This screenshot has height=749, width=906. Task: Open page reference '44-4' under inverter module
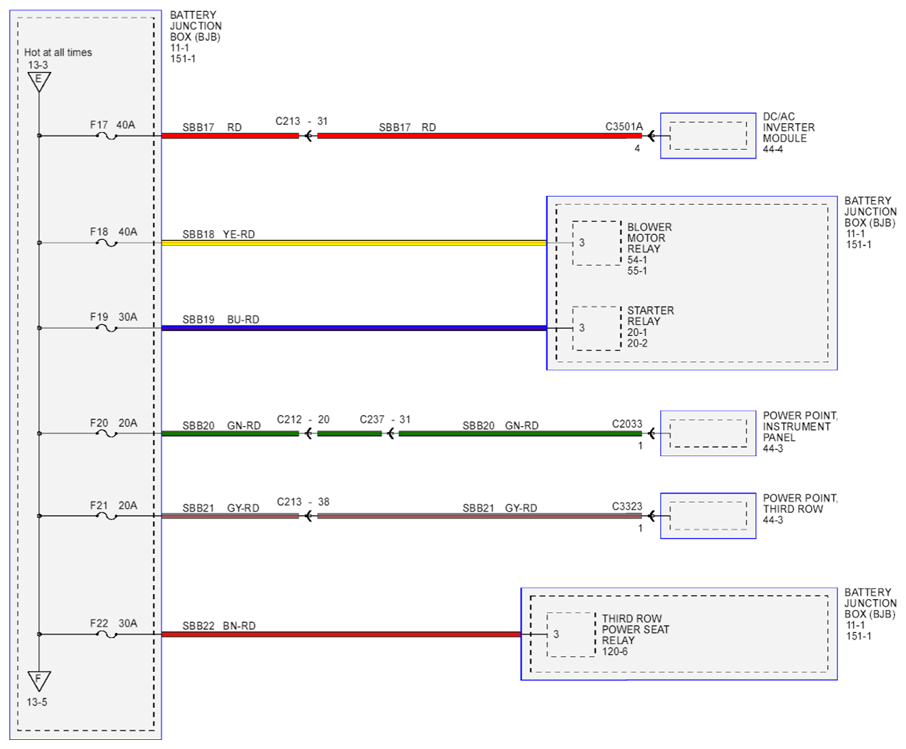[x=773, y=150]
